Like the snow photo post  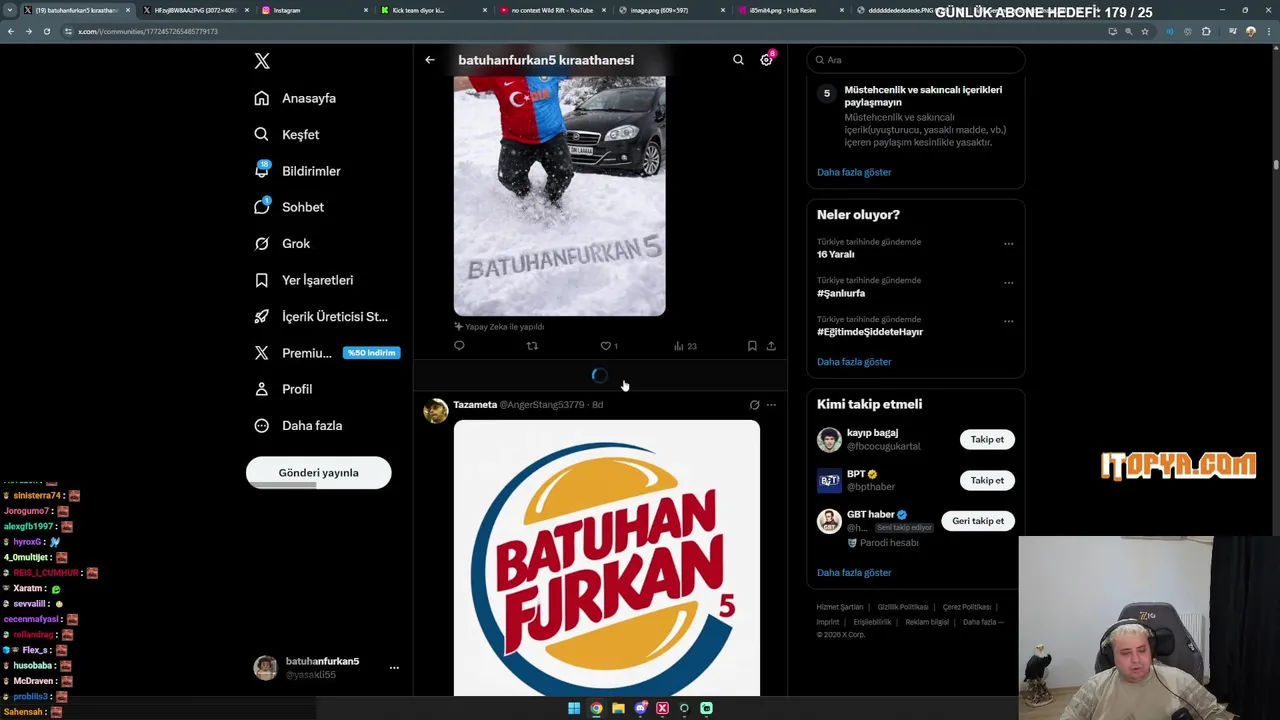click(608, 346)
